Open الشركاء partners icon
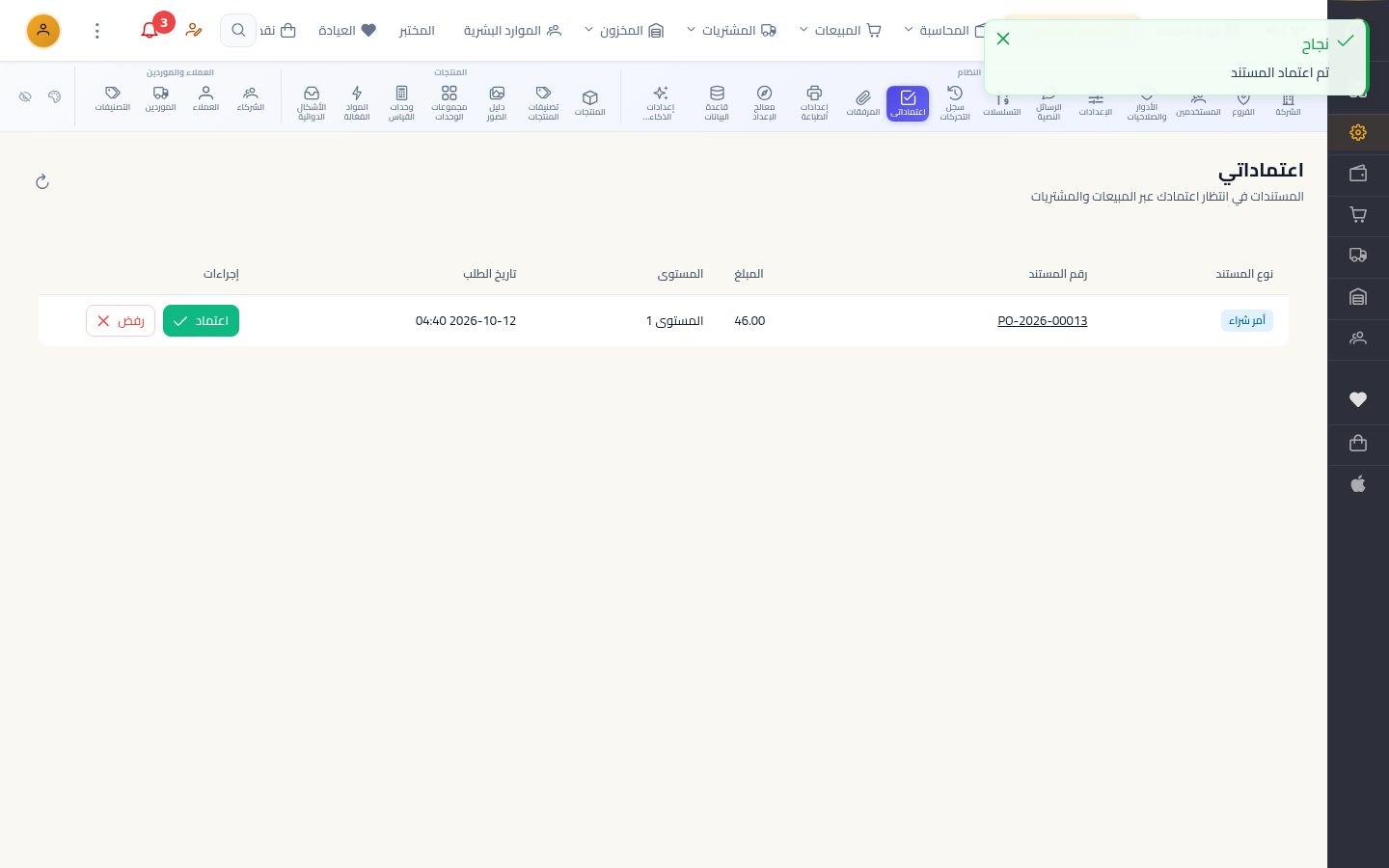The width and height of the screenshot is (1389, 868). click(x=251, y=98)
